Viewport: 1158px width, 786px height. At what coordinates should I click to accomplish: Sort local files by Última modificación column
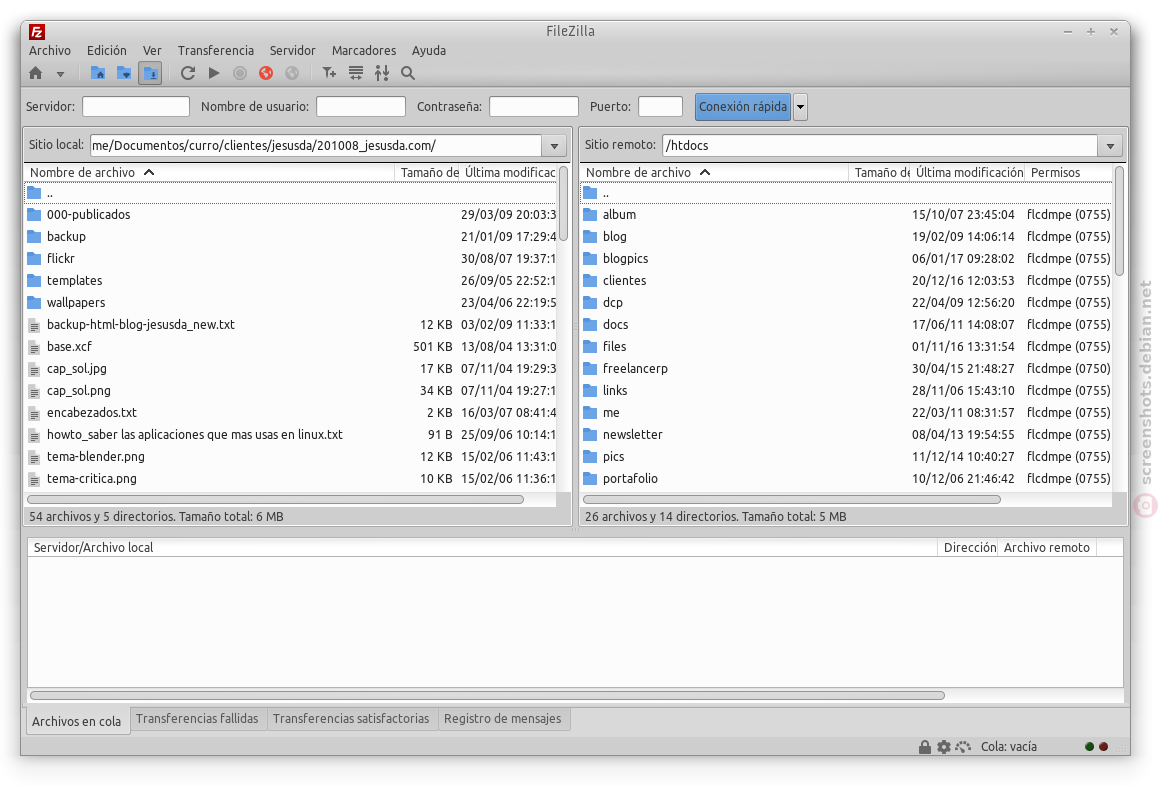pyautogui.click(x=509, y=173)
